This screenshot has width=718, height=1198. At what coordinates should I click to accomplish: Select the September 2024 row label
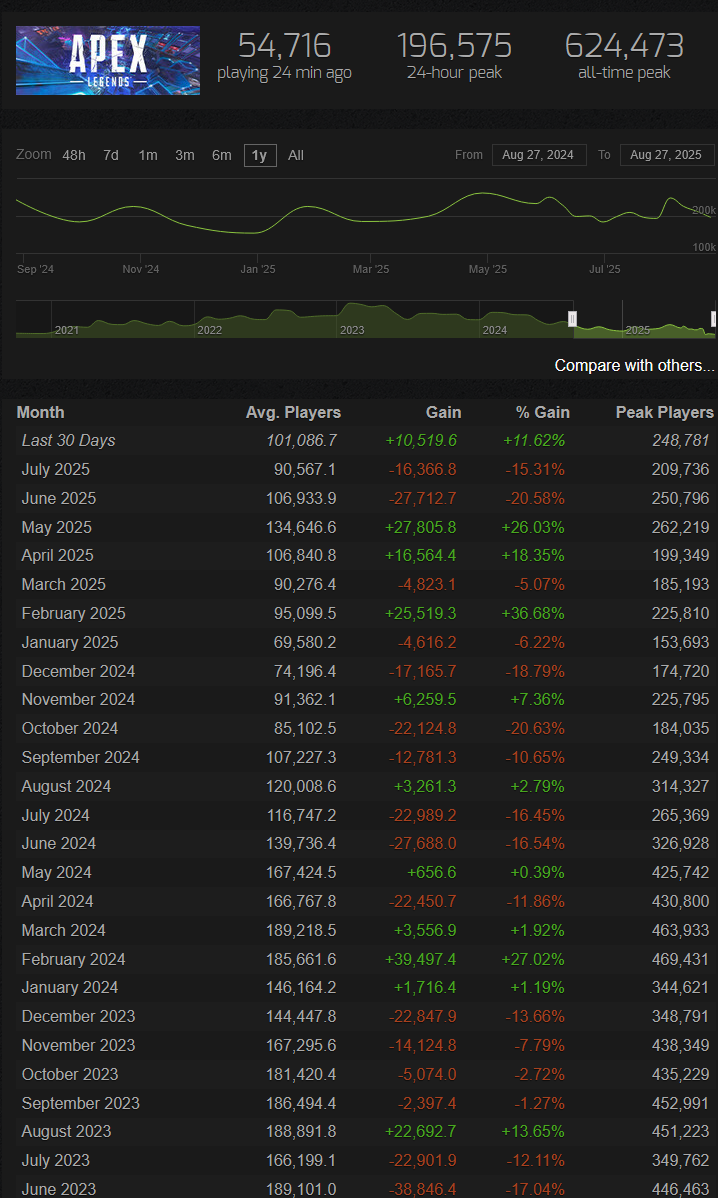(x=81, y=758)
